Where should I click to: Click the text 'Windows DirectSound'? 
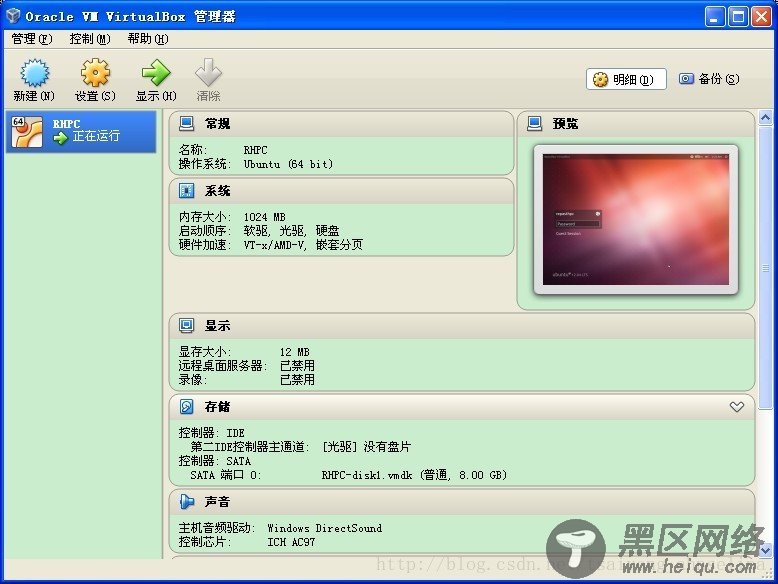click(x=324, y=528)
